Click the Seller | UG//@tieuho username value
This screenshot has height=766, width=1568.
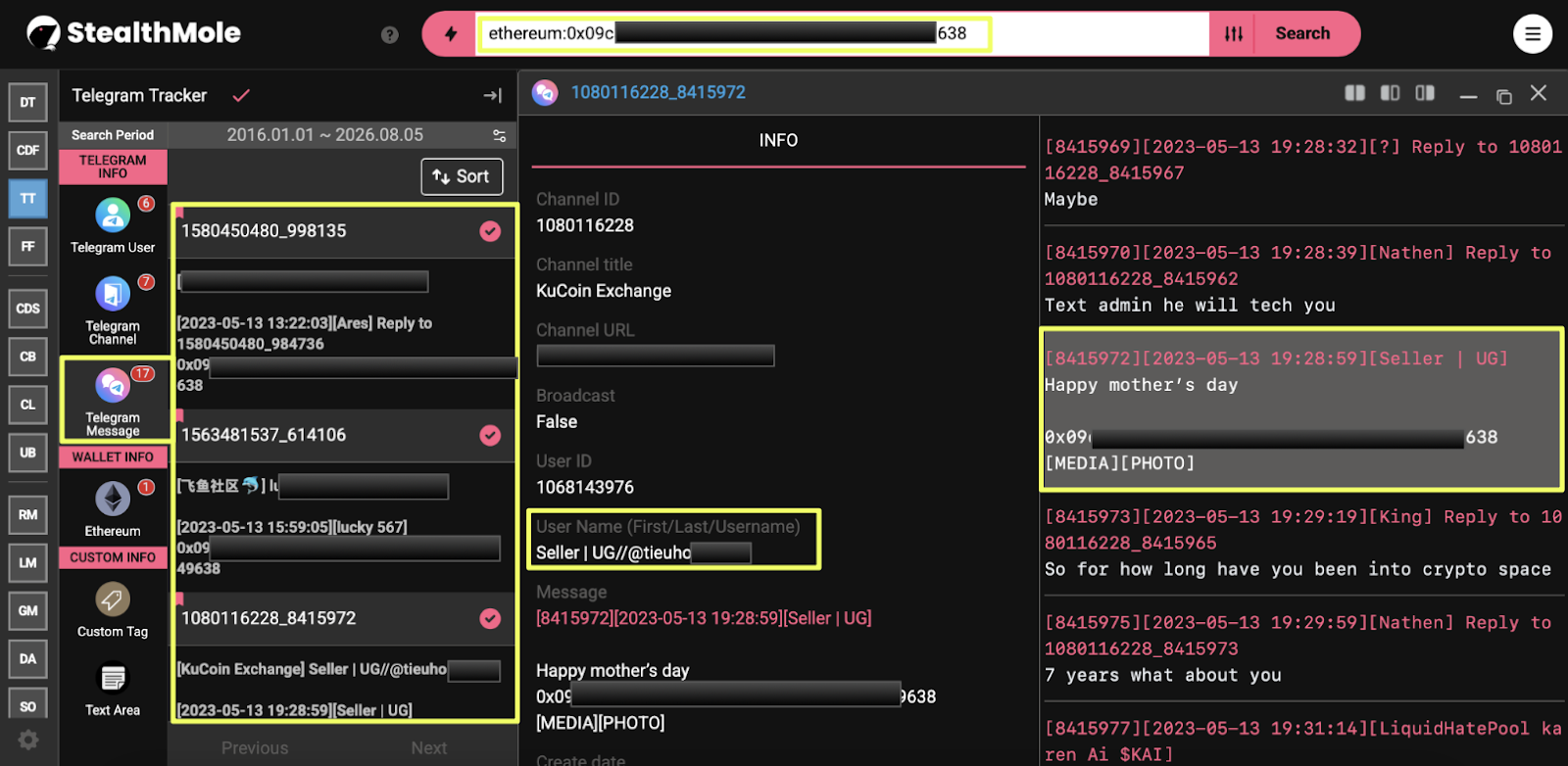(643, 552)
